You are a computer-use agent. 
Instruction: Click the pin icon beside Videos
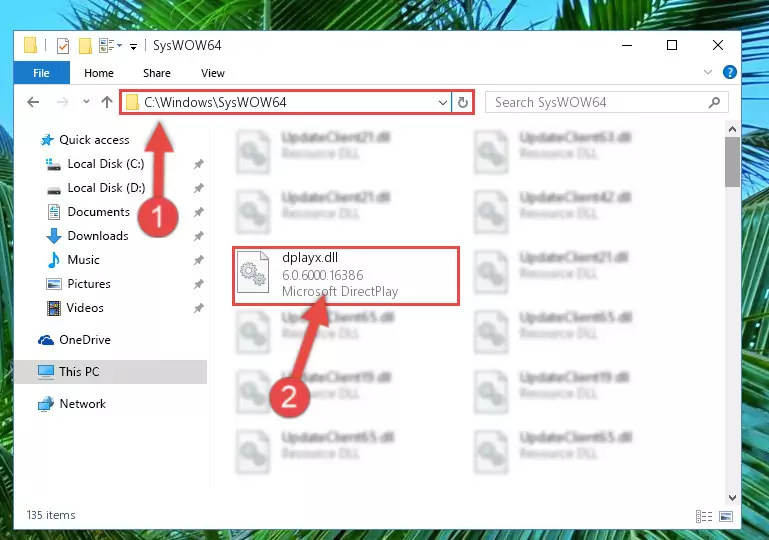click(199, 309)
